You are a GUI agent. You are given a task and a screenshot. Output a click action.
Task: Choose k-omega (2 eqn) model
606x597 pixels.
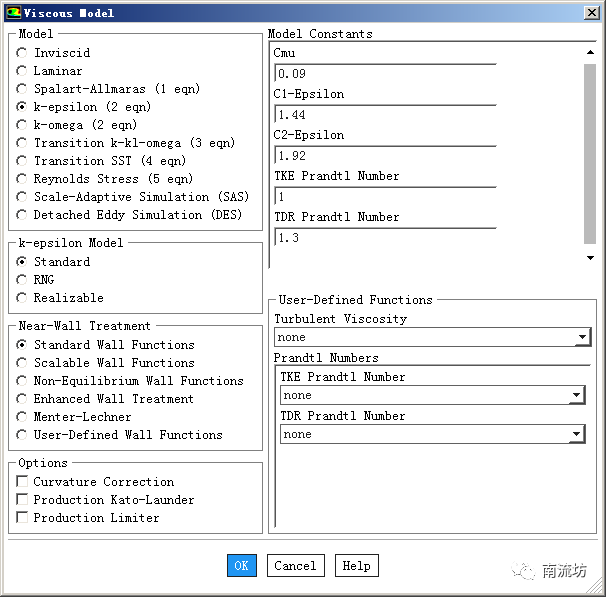pyautogui.click(x=22, y=125)
